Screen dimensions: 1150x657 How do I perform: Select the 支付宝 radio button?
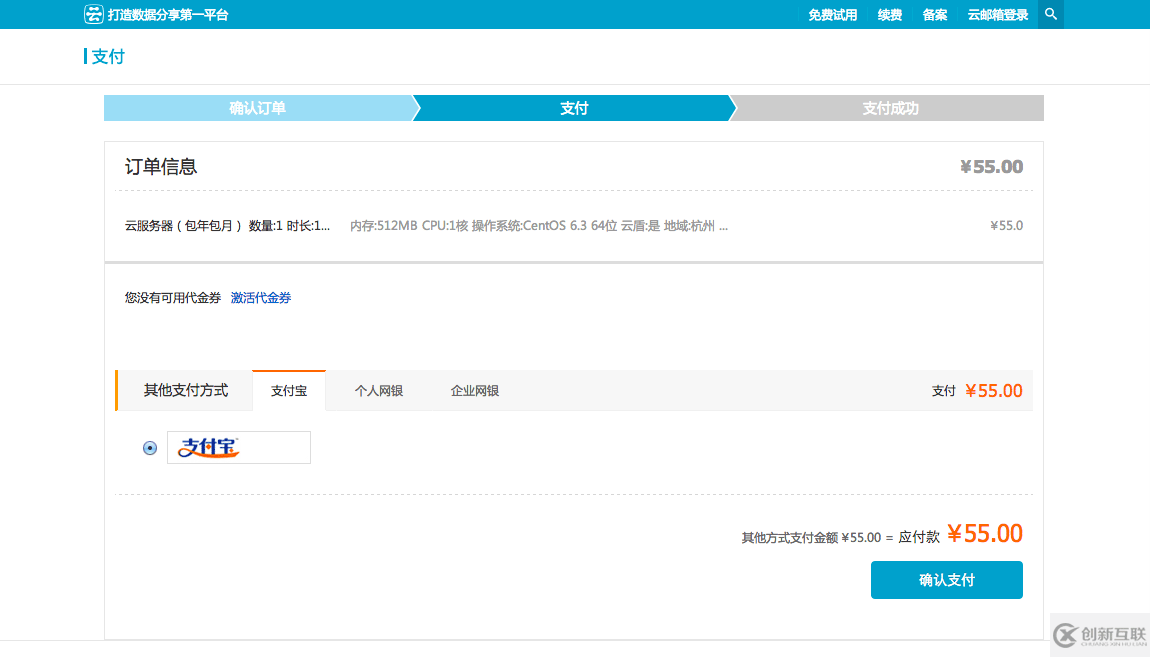[150, 448]
